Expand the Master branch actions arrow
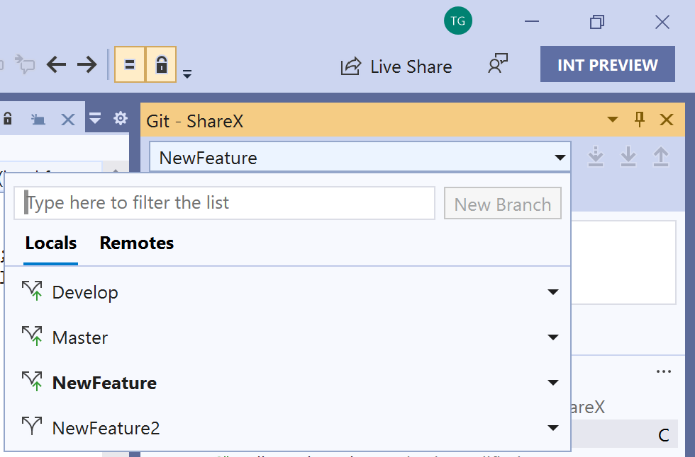695x457 pixels. pyautogui.click(x=553, y=337)
